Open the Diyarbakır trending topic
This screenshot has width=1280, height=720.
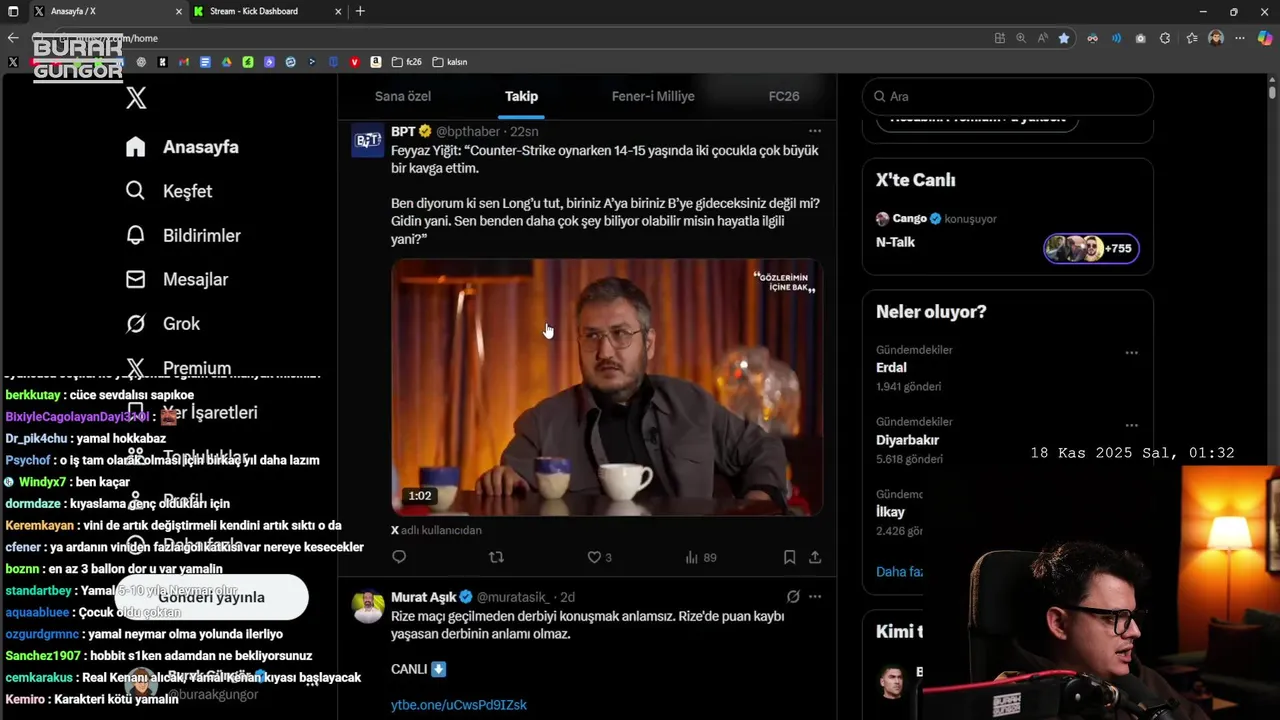tap(907, 440)
